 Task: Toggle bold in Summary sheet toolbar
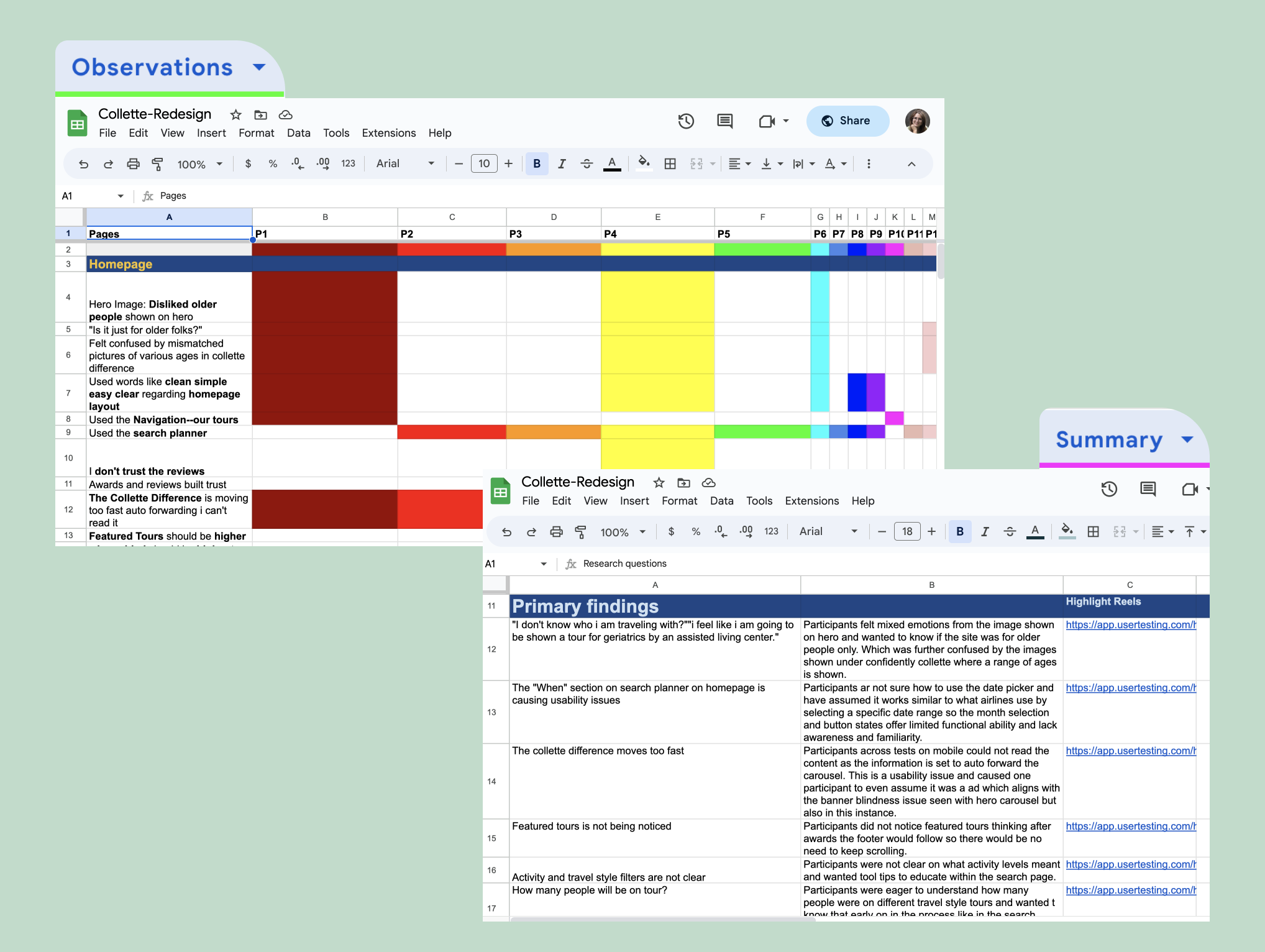coord(960,531)
